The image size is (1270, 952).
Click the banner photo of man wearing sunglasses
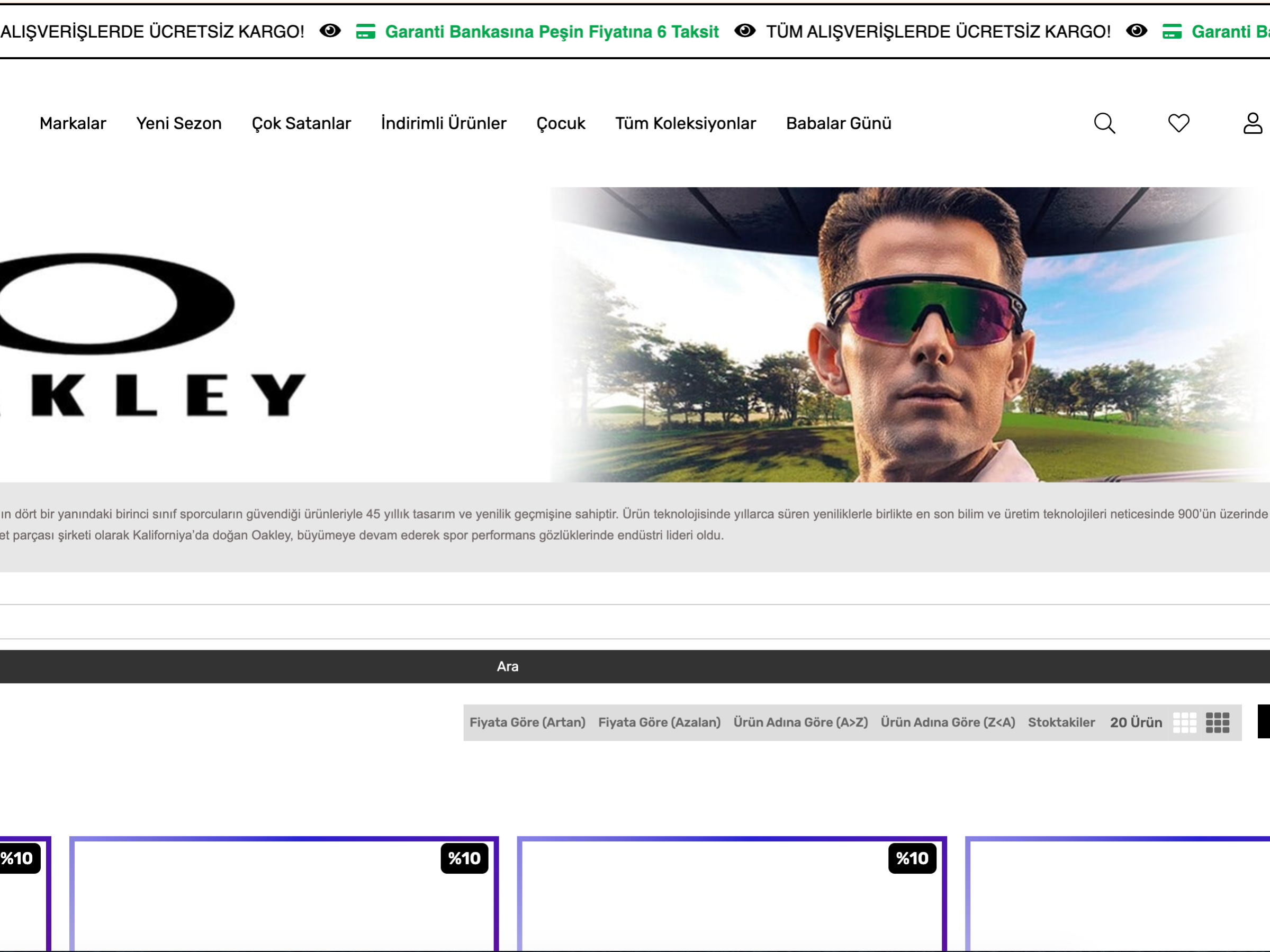(910, 334)
